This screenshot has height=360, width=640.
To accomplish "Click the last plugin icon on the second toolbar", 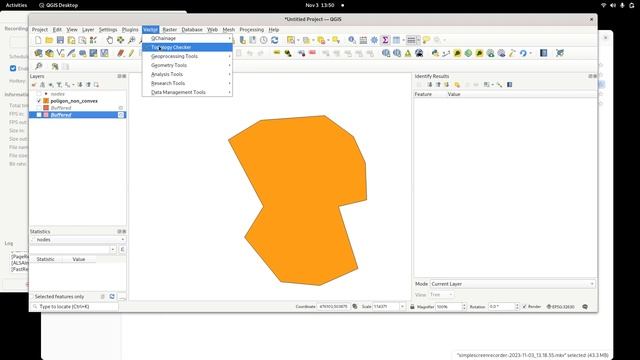I will click(560, 53).
